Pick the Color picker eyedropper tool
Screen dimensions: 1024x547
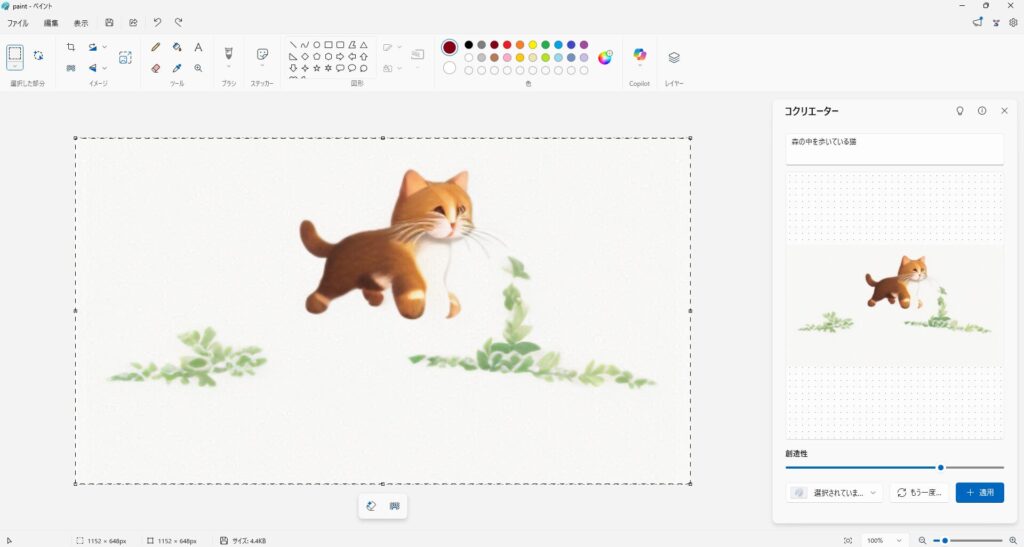click(177, 68)
